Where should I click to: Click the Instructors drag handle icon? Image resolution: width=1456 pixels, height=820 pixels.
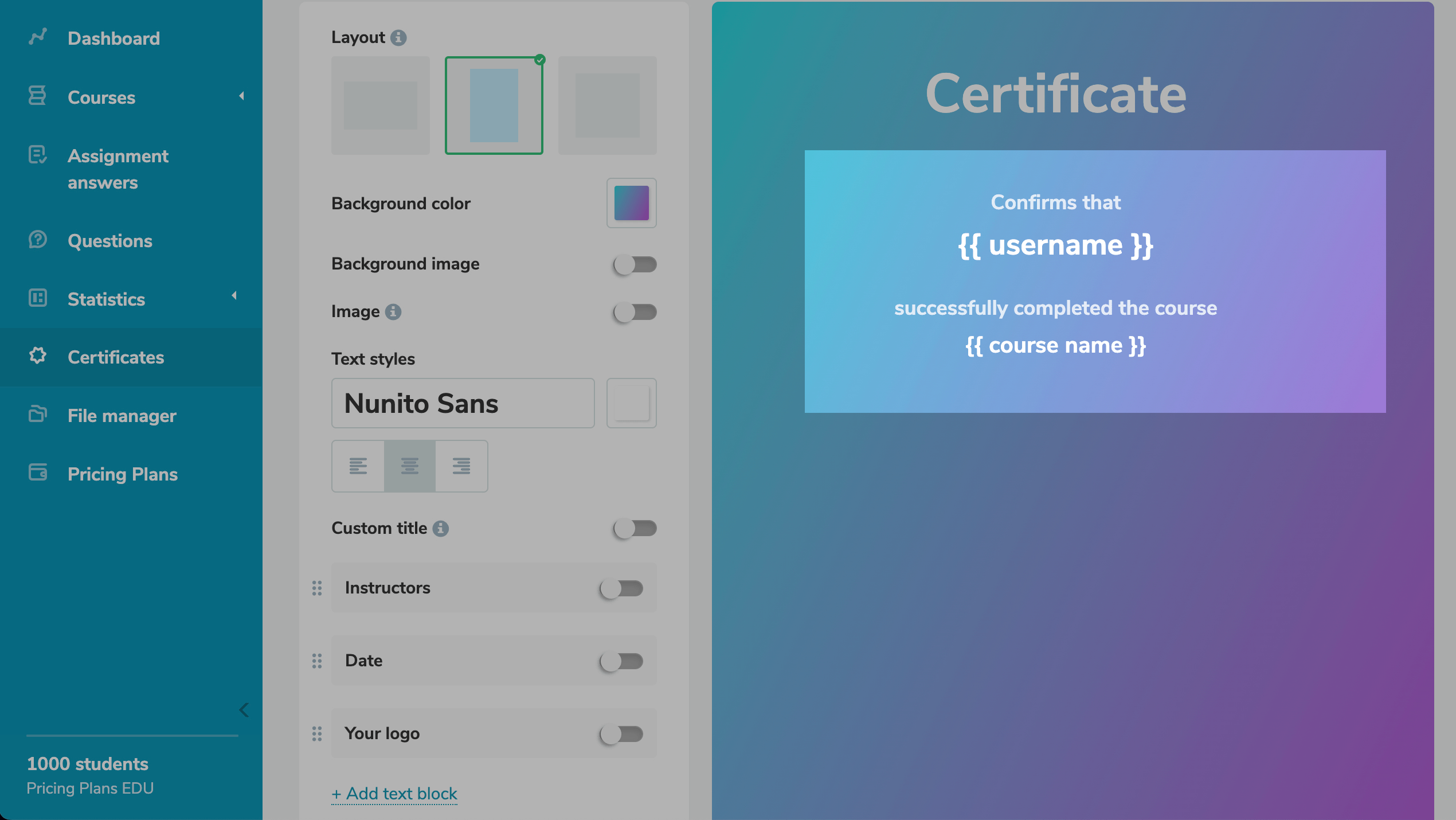317,588
